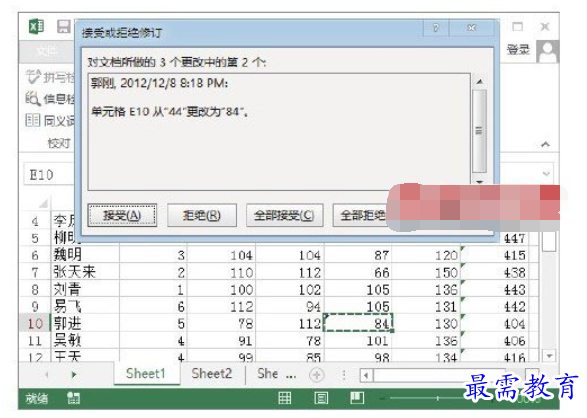Click the cell containing 魏明

coord(85,255)
